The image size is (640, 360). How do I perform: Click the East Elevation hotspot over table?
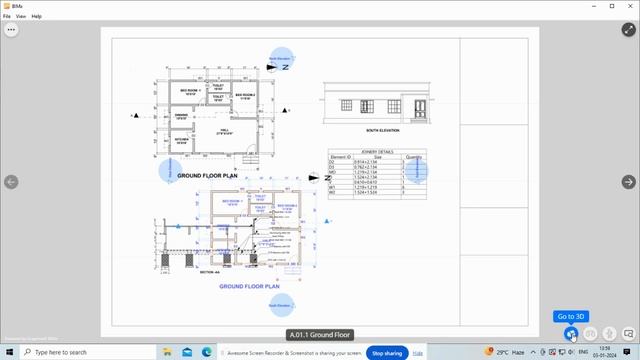coord(417,170)
